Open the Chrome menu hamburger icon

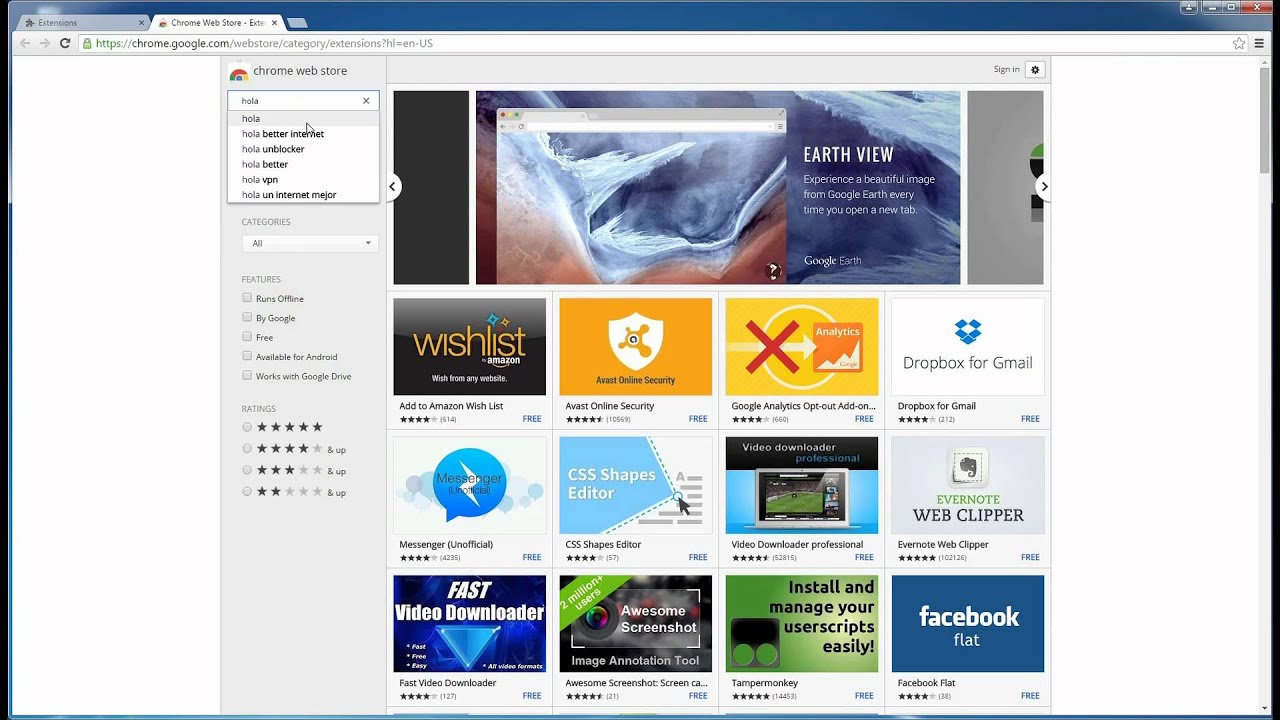[x=1260, y=43]
